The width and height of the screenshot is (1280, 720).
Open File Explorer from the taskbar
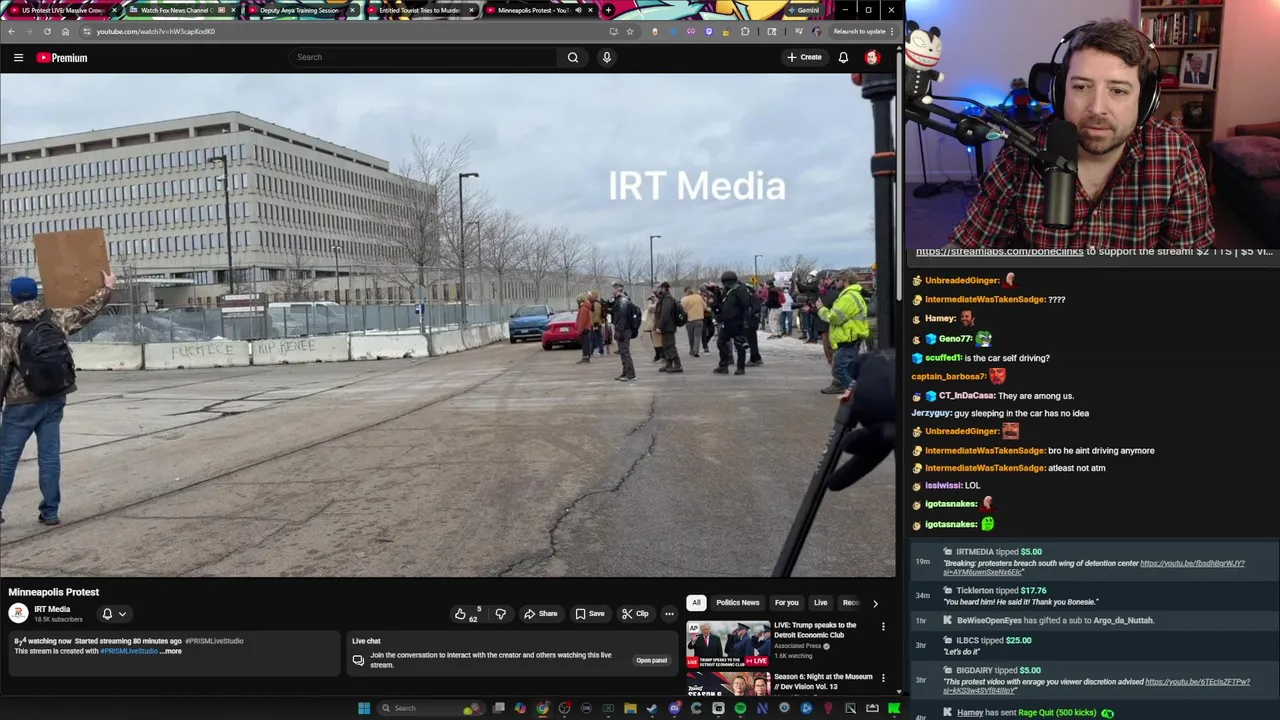630,708
